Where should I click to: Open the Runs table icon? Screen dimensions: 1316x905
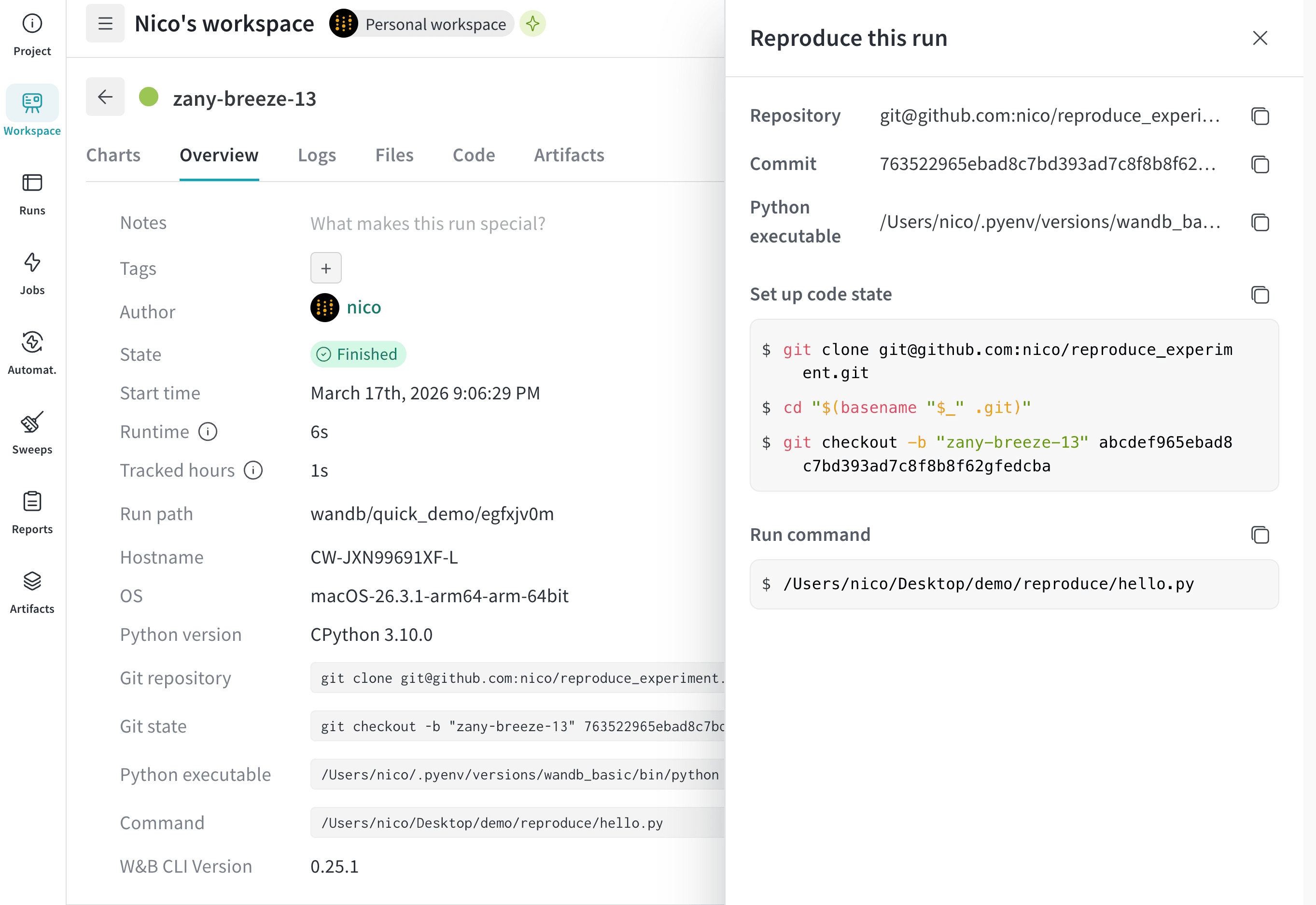point(32,183)
